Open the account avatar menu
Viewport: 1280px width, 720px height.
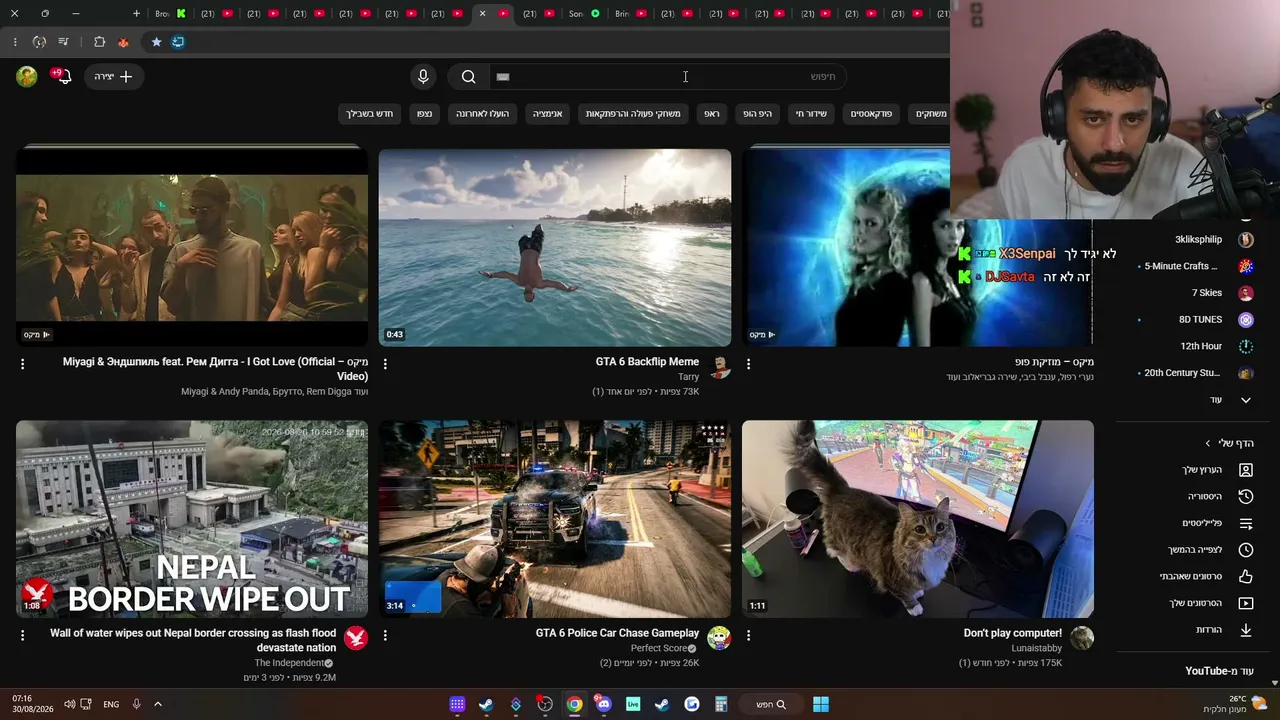pos(27,76)
